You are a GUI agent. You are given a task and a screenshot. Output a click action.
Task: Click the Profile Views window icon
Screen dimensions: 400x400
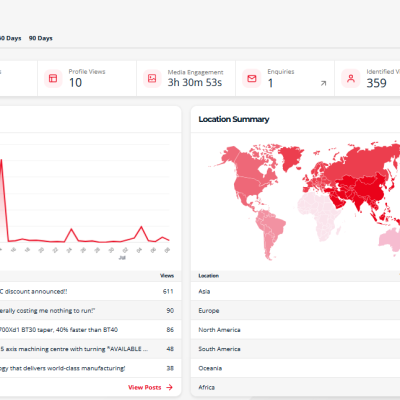click(x=53, y=78)
